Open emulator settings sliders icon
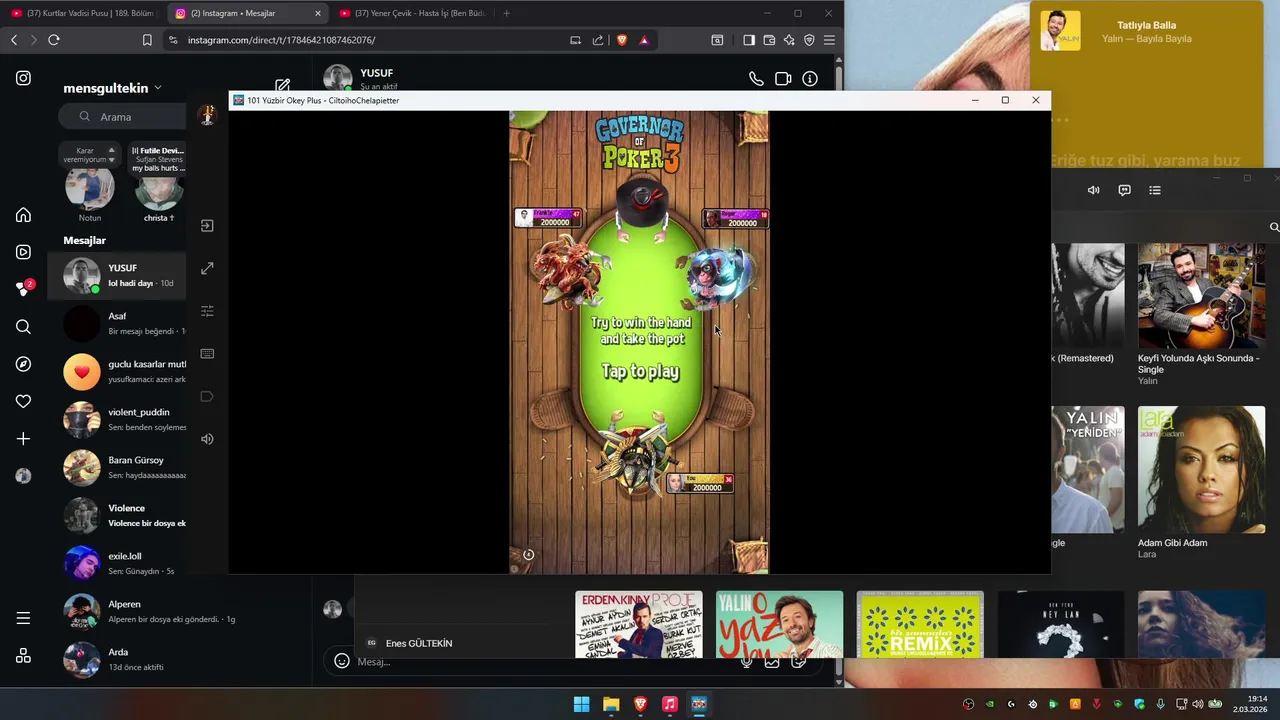 [x=207, y=311]
